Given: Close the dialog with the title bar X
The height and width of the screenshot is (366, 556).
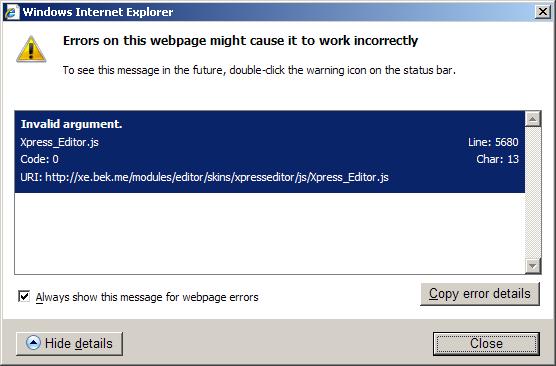Looking at the screenshot, I should 543,12.
